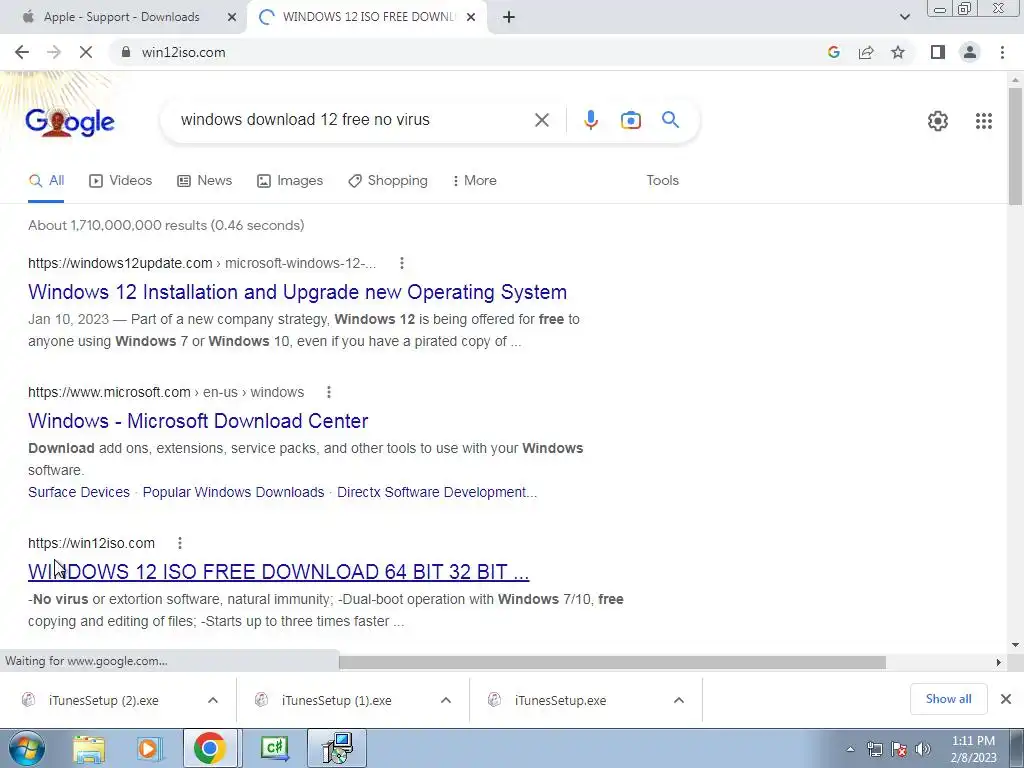Click horizontal scrollbar right arrow
This screenshot has height=768, width=1024.
(x=998, y=663)
